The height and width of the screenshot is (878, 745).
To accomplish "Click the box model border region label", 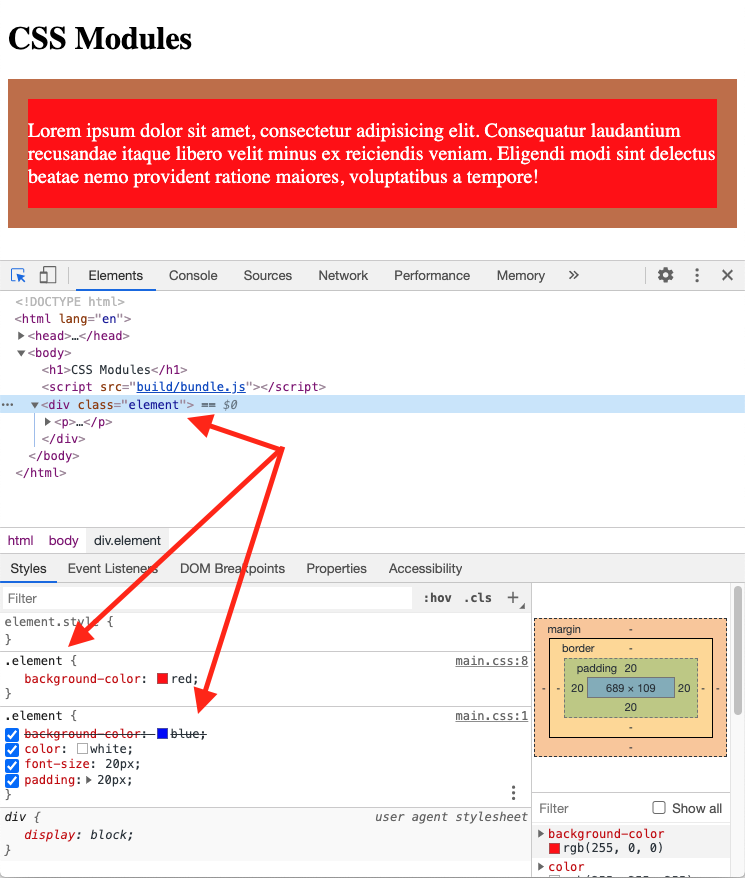I will point(578,648).
